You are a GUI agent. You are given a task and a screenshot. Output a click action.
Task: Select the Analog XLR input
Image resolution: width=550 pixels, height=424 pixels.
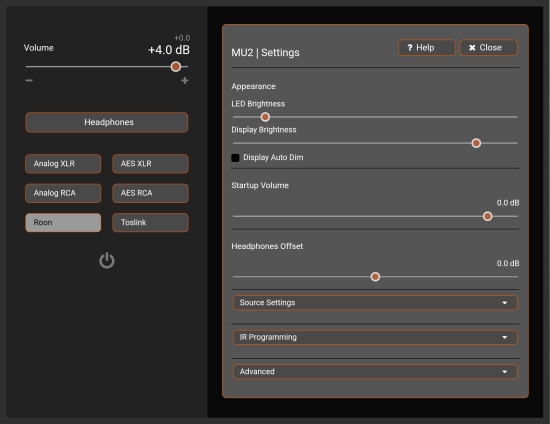(63, 164)
